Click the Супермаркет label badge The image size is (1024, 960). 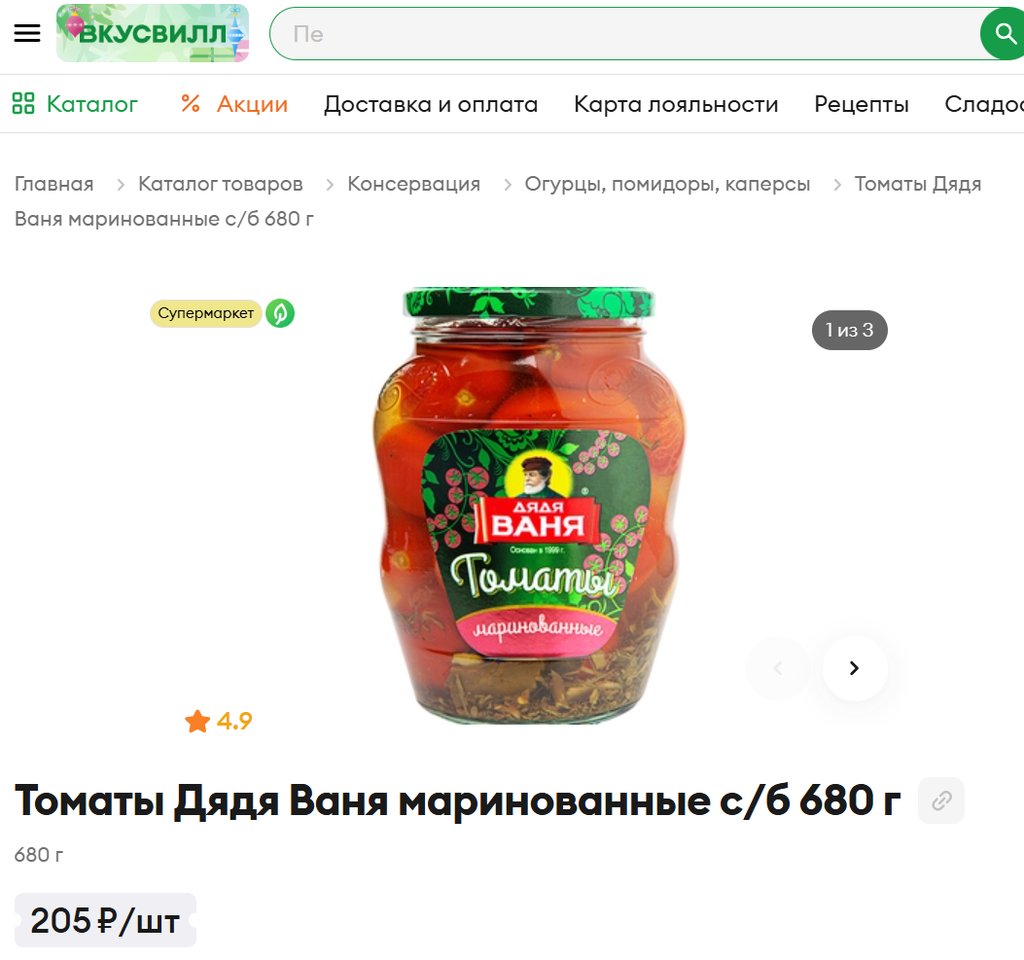(x=206, y=313)
